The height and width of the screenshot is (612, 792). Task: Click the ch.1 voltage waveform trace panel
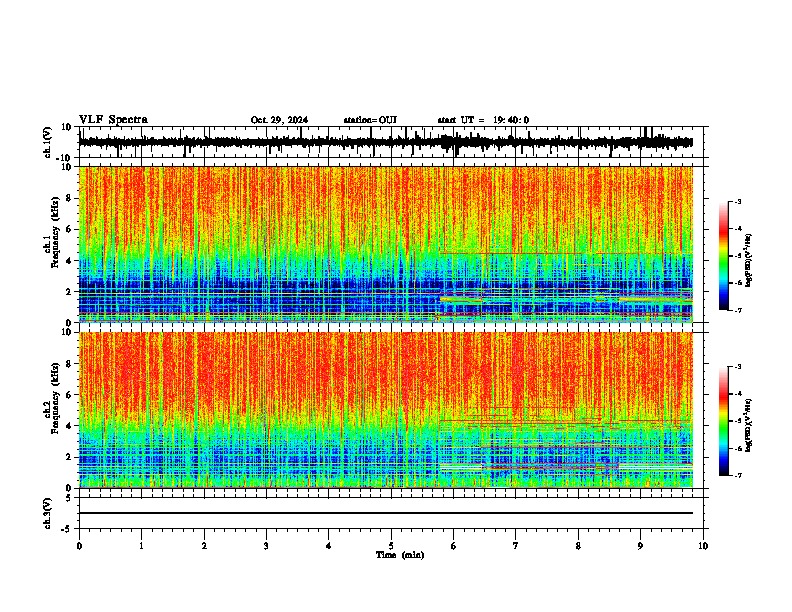coord(391,142)
